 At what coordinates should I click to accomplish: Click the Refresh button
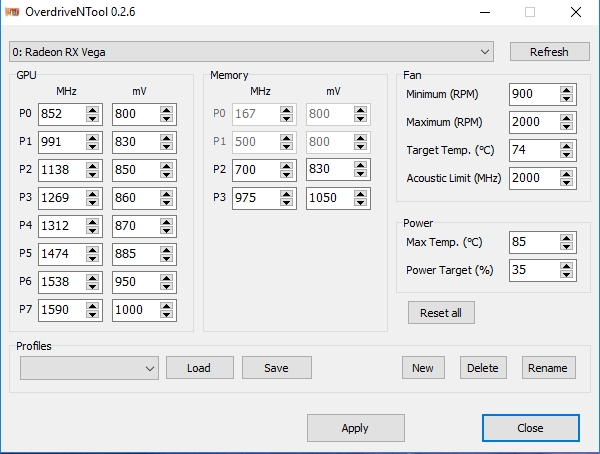(549, 52)
